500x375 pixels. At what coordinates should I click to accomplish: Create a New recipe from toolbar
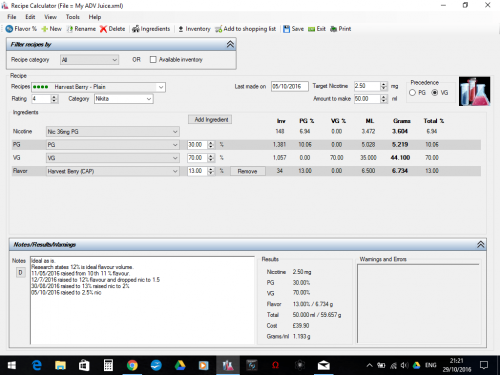(x=52, y=29)
